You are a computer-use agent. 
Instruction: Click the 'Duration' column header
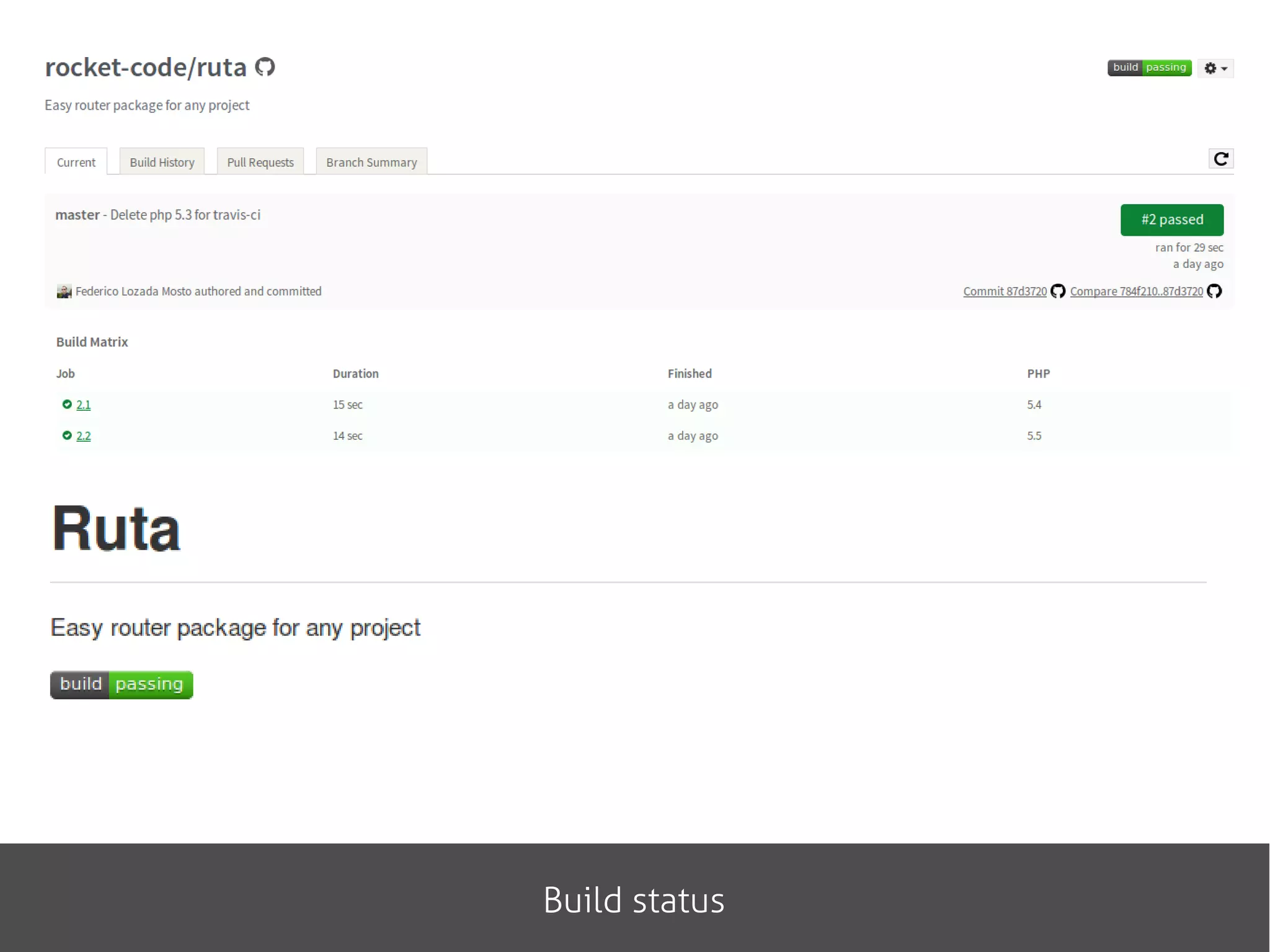point(355,373)
